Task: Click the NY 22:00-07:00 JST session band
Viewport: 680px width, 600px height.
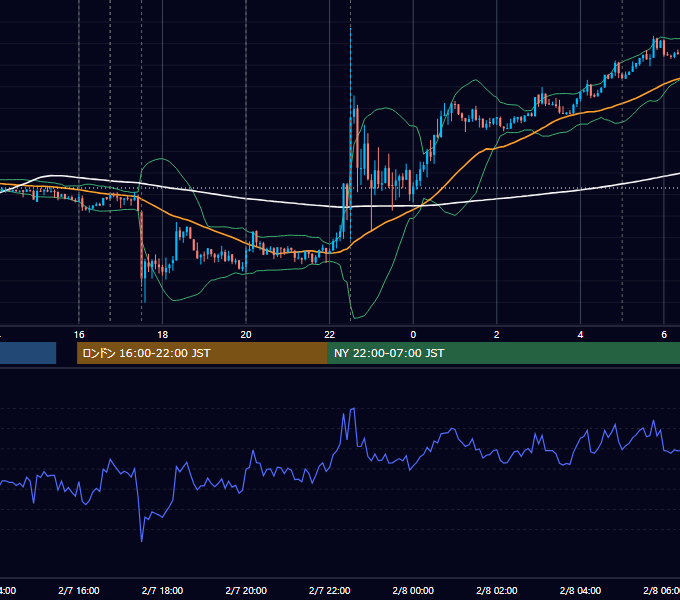Action: point(503,353)
